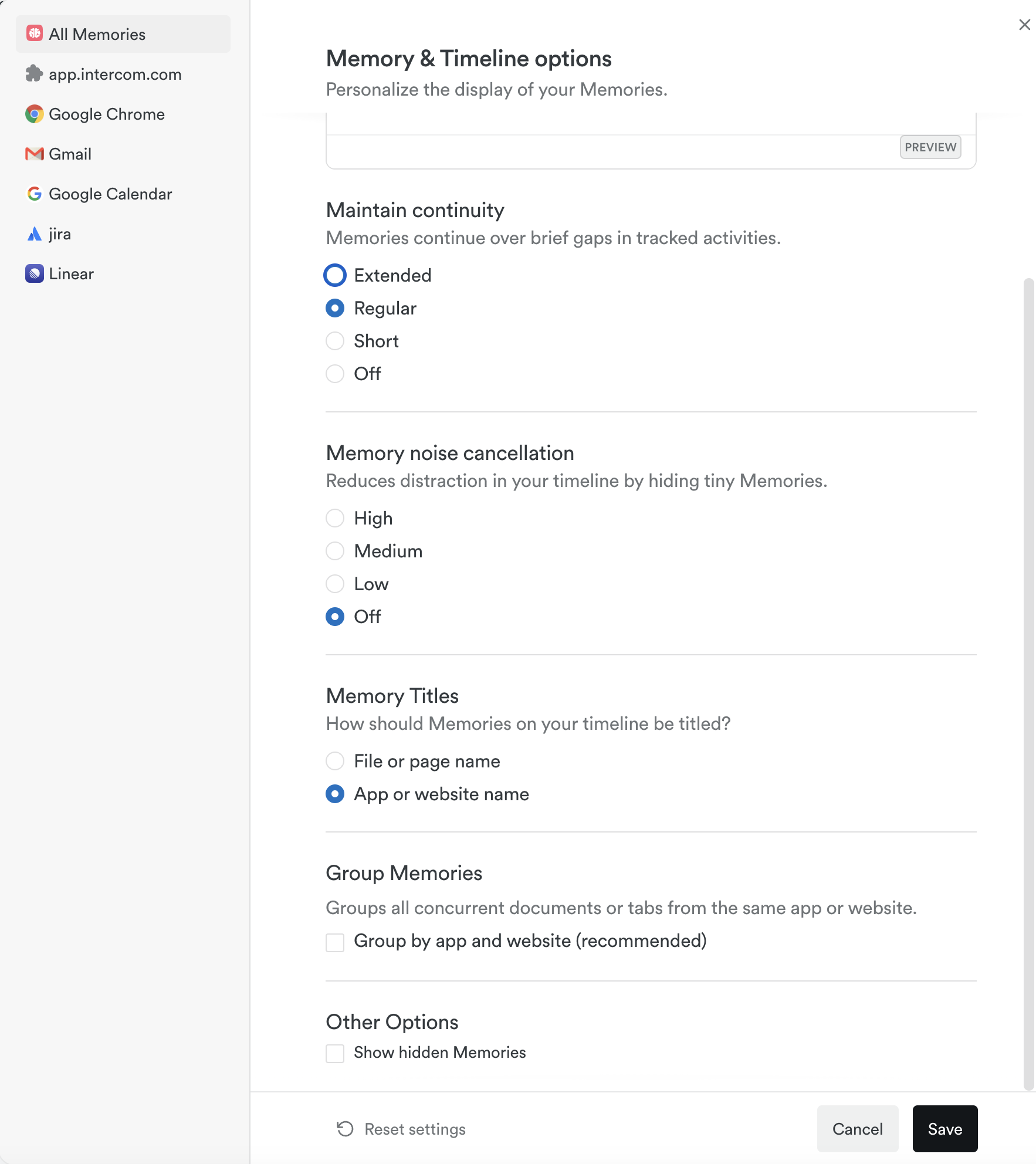The image size is (1036, 1164).
Task: Click the Gmail envelope icon
Action: pos(35,154)
